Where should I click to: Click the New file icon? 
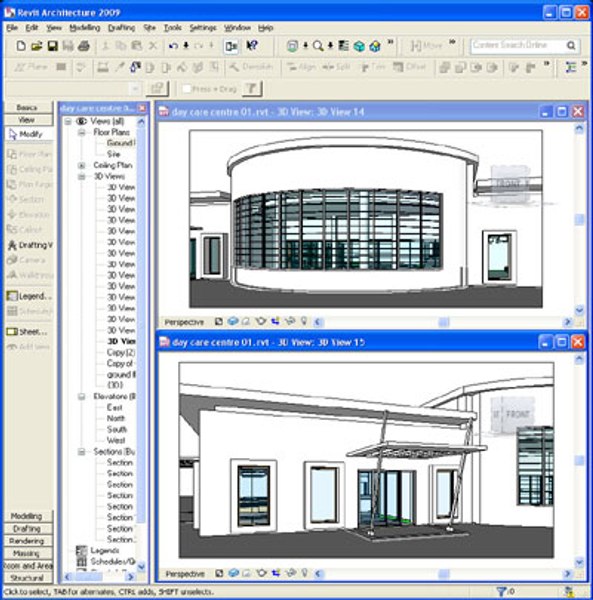(21, 46)
